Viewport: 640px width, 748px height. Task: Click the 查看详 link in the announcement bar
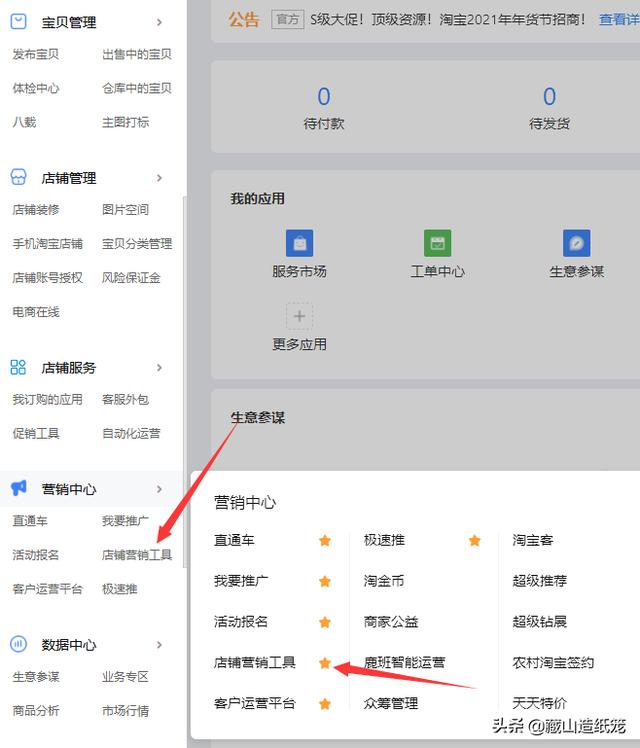pos(619,20)
